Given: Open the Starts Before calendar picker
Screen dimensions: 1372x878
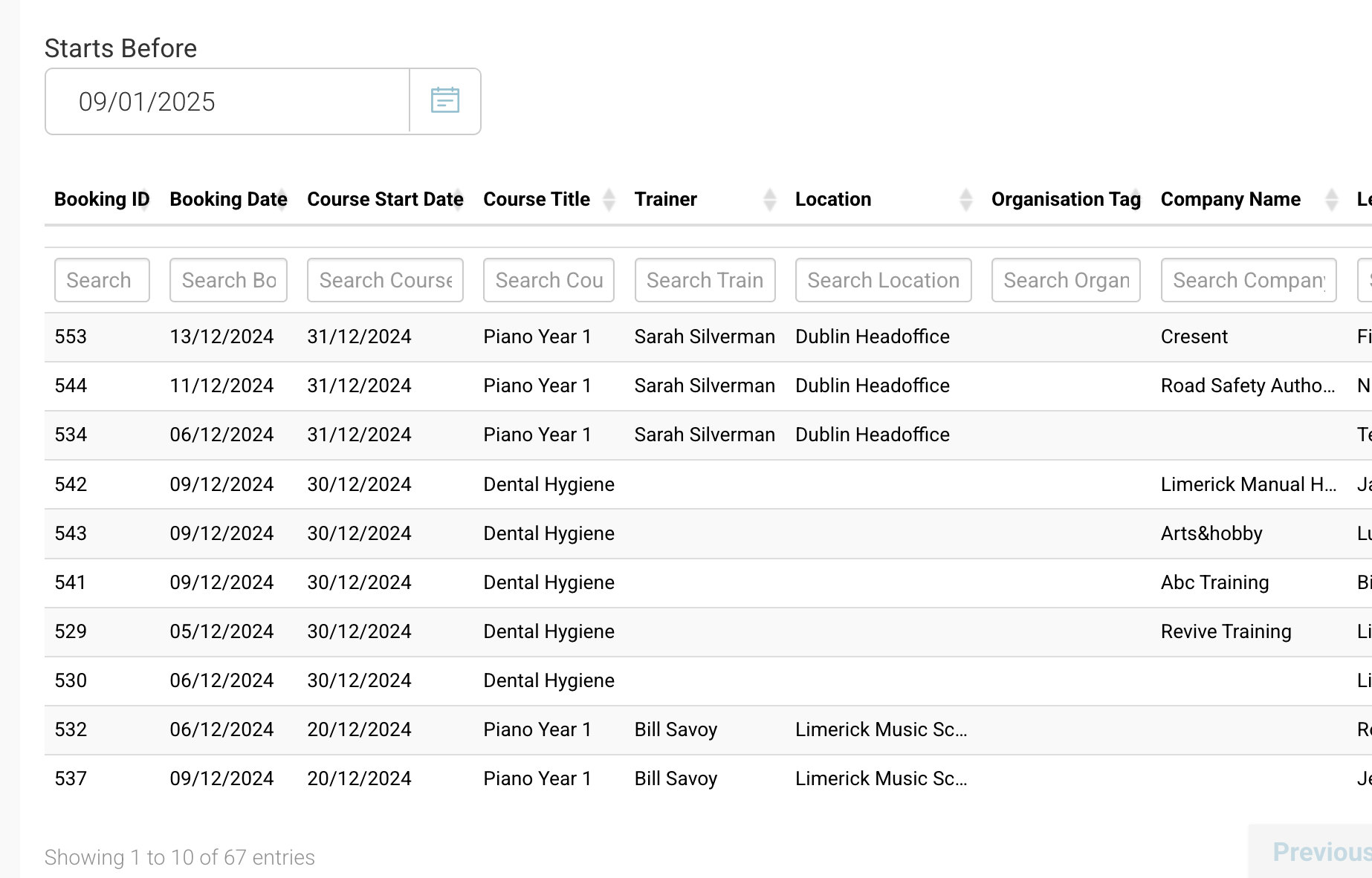Looking at the screenshot, I should point(444,101).
